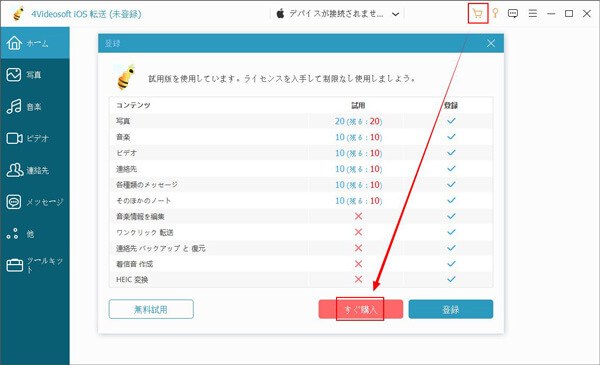Click the key register icon in title bar

tap(496, 13)
